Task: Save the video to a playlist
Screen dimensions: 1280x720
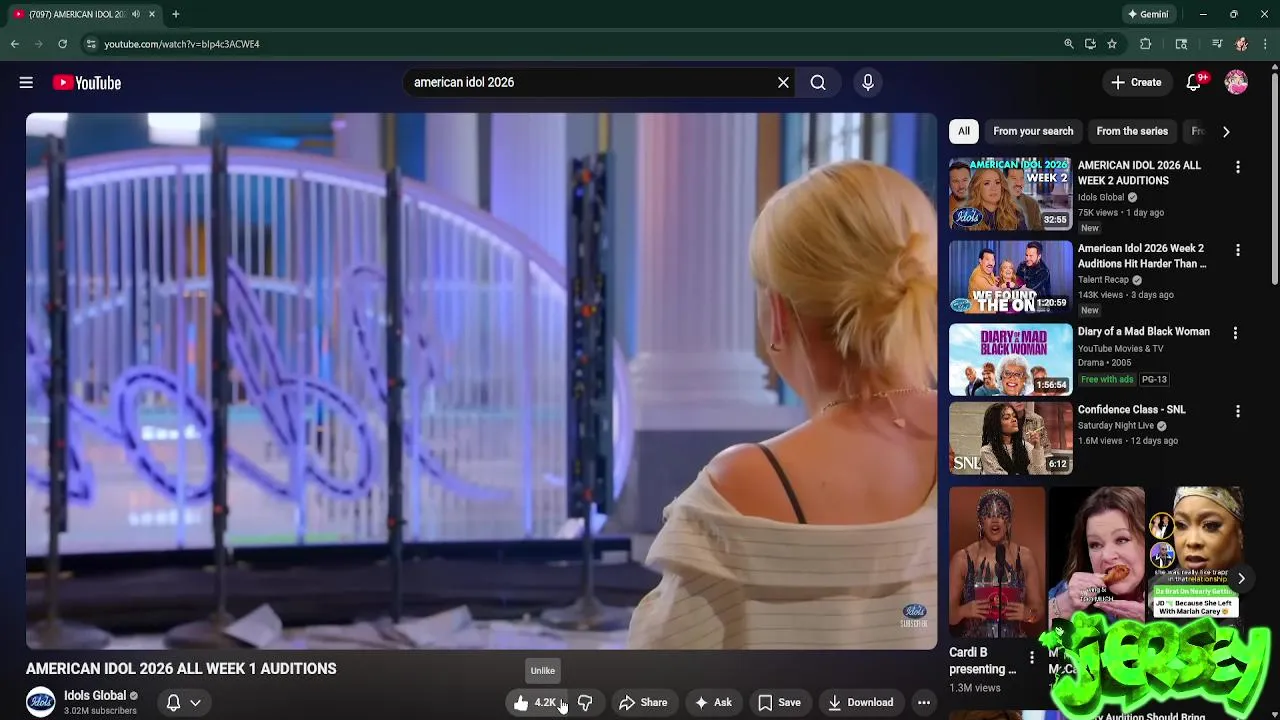Action: pos(779,703)
